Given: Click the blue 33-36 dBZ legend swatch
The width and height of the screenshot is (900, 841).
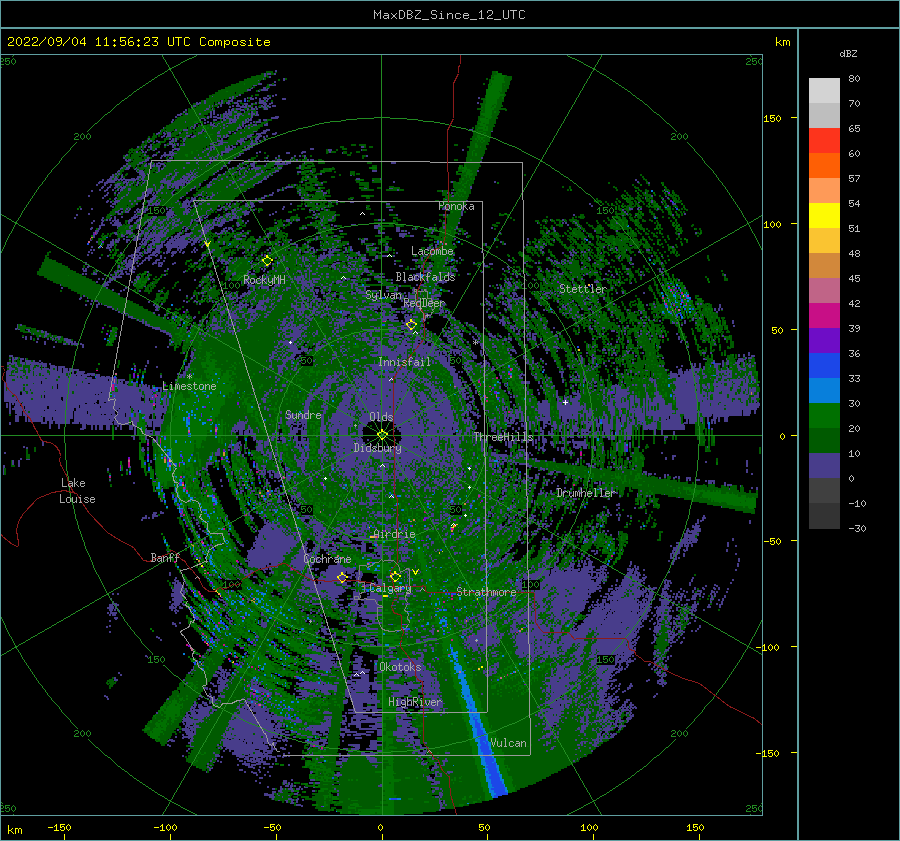Looking at the screenshot, I should [824, 365].
